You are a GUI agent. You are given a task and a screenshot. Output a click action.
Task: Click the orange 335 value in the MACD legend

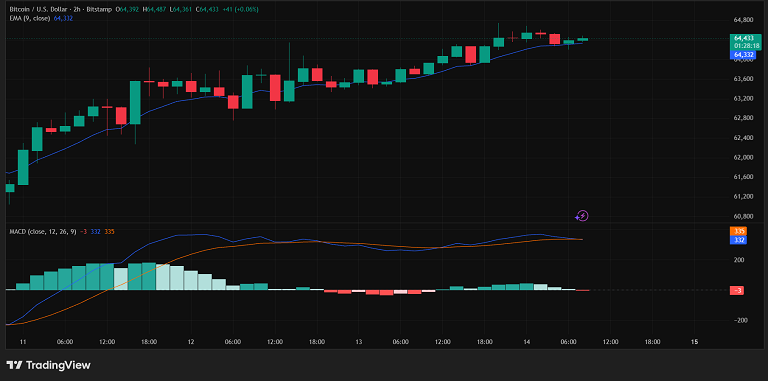pos(109,231)
